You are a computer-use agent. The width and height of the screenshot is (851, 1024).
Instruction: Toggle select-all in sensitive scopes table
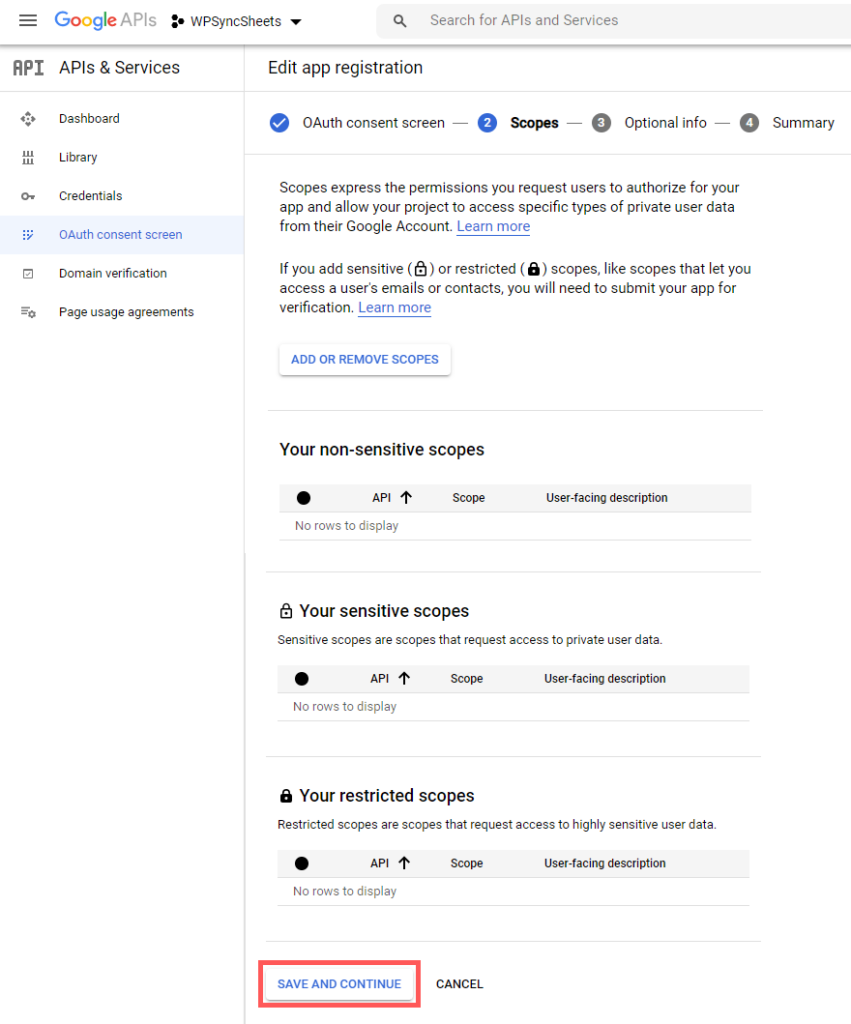(302, 679)
